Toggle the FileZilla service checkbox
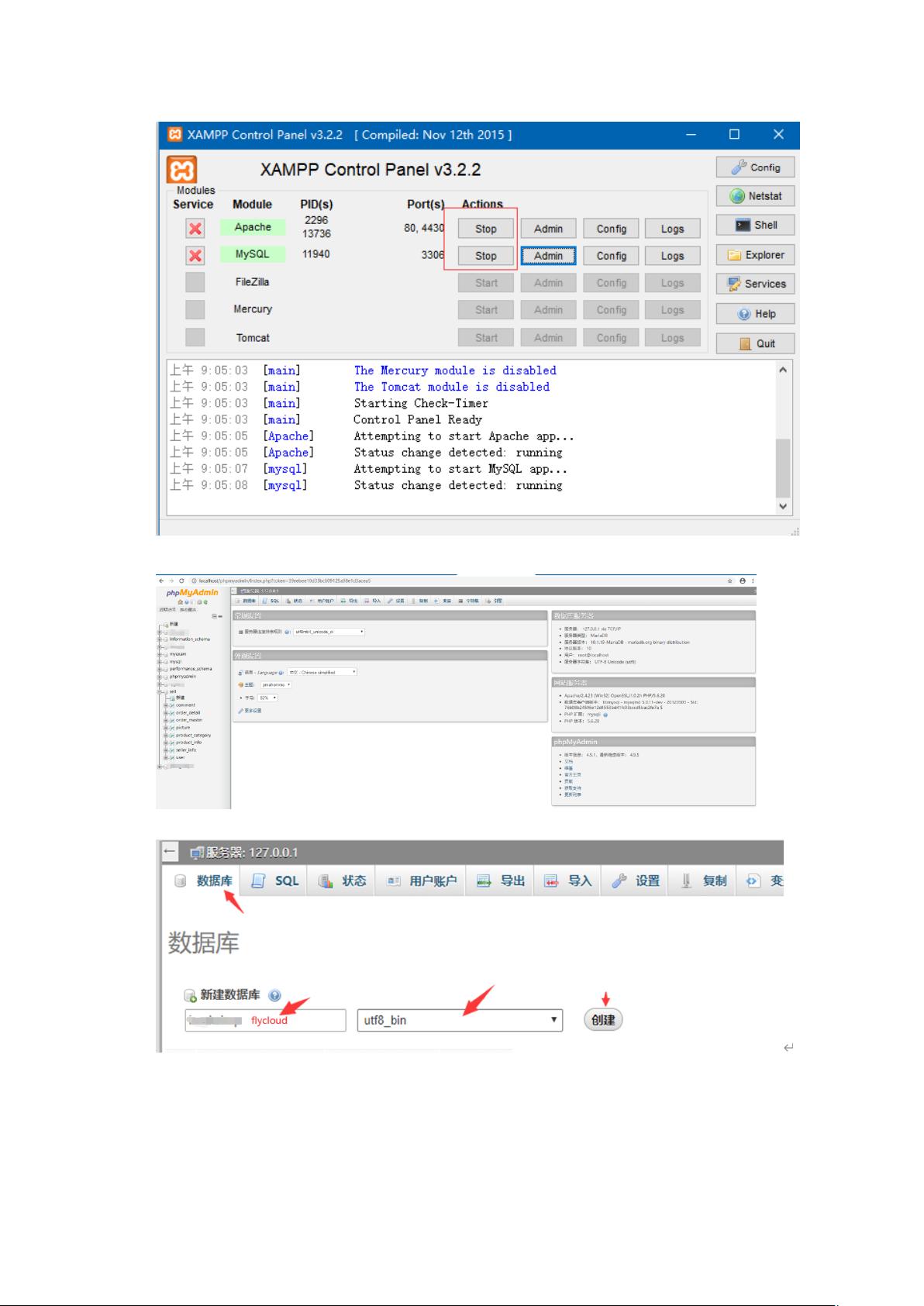Viewport: 924px width, 1306px height. 195,282
